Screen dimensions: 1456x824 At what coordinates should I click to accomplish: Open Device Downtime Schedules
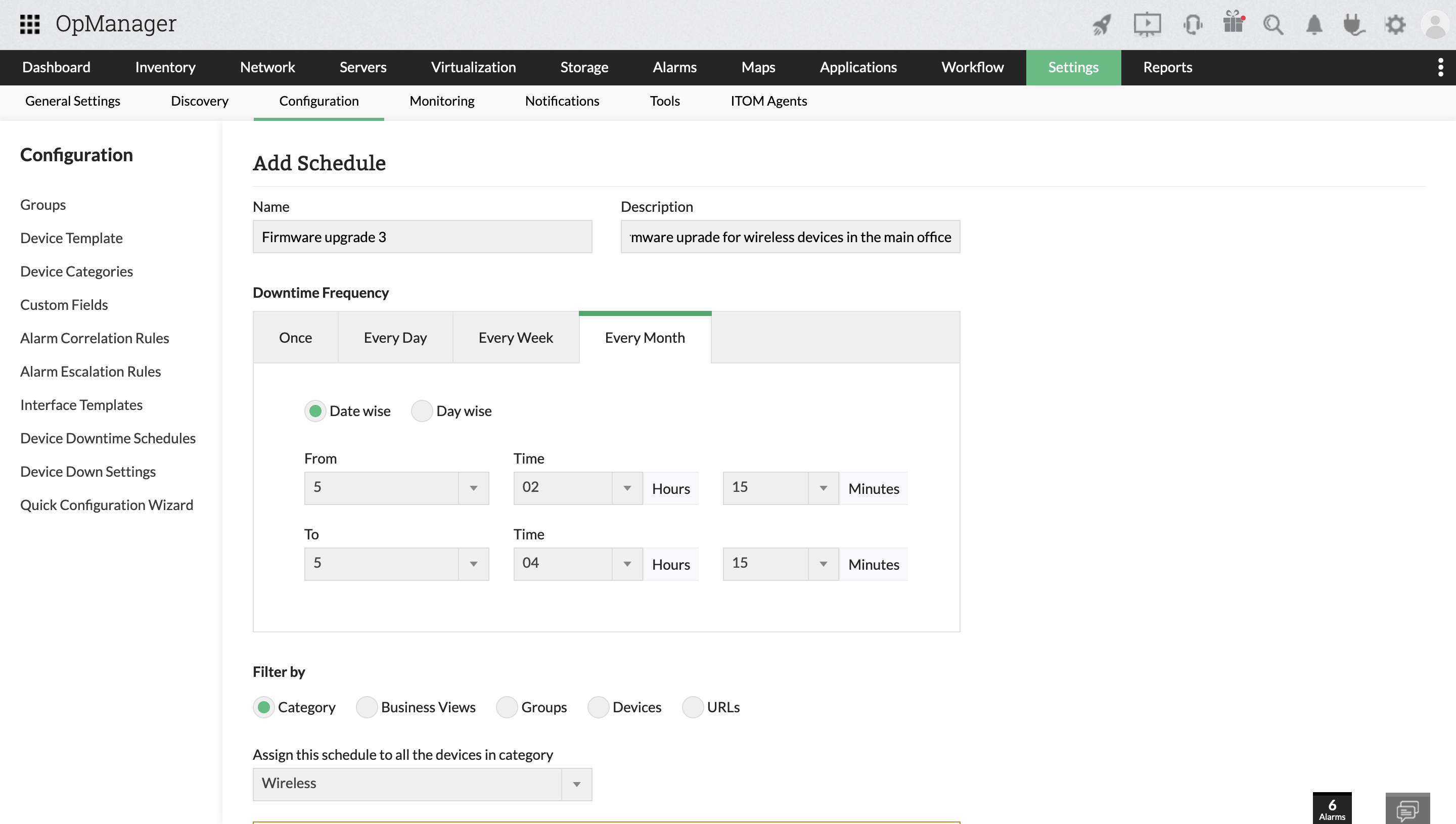click(108, 438)
